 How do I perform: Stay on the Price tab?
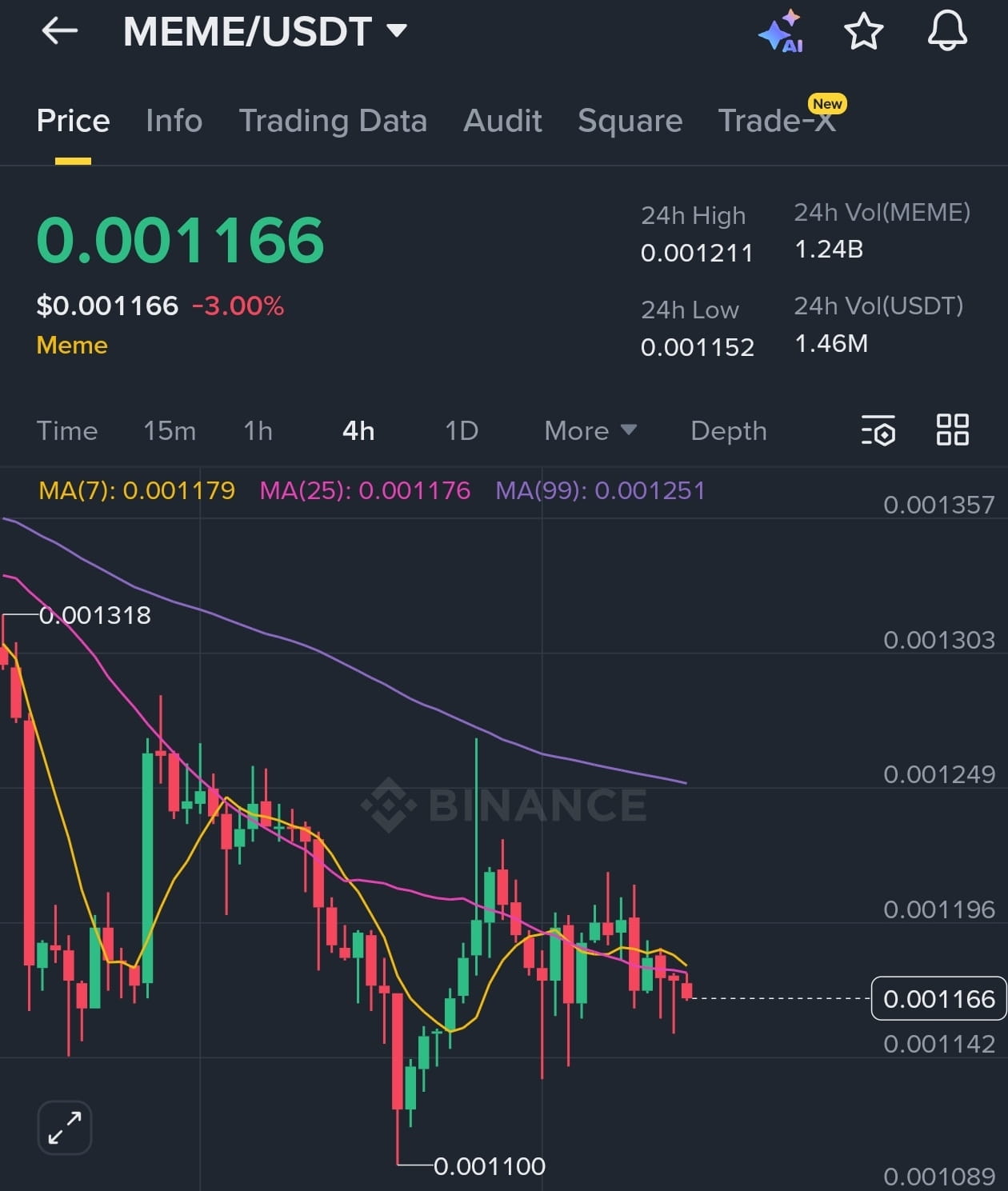click(x=73, y=121)
